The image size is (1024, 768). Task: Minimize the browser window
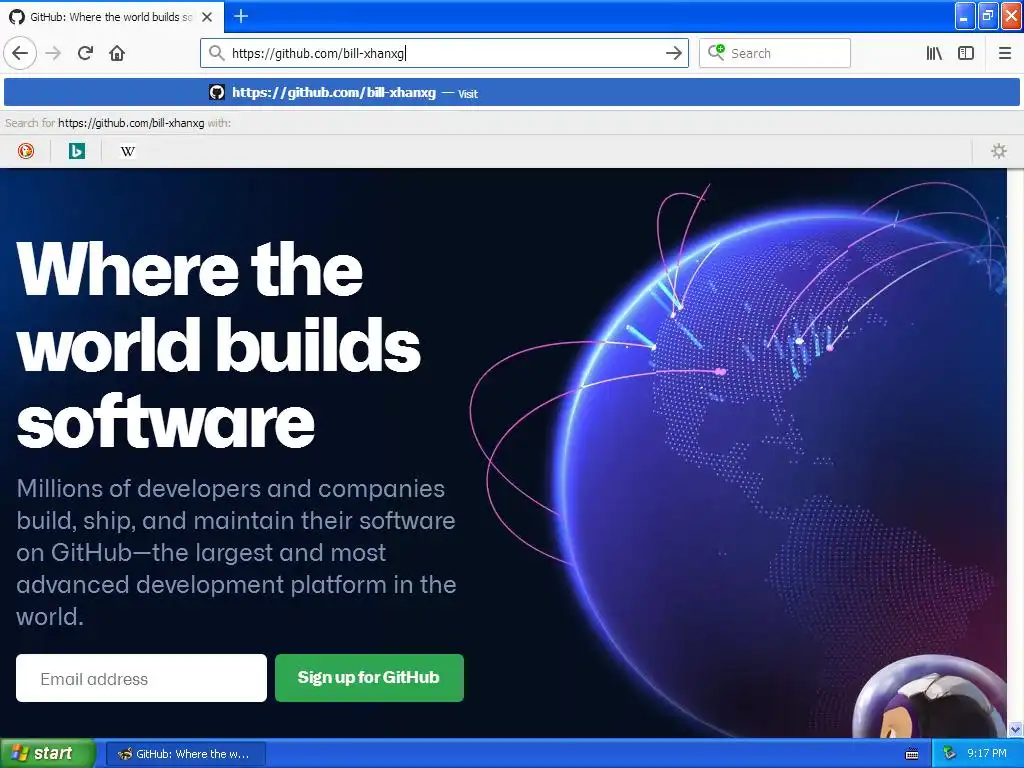[965, 16]
